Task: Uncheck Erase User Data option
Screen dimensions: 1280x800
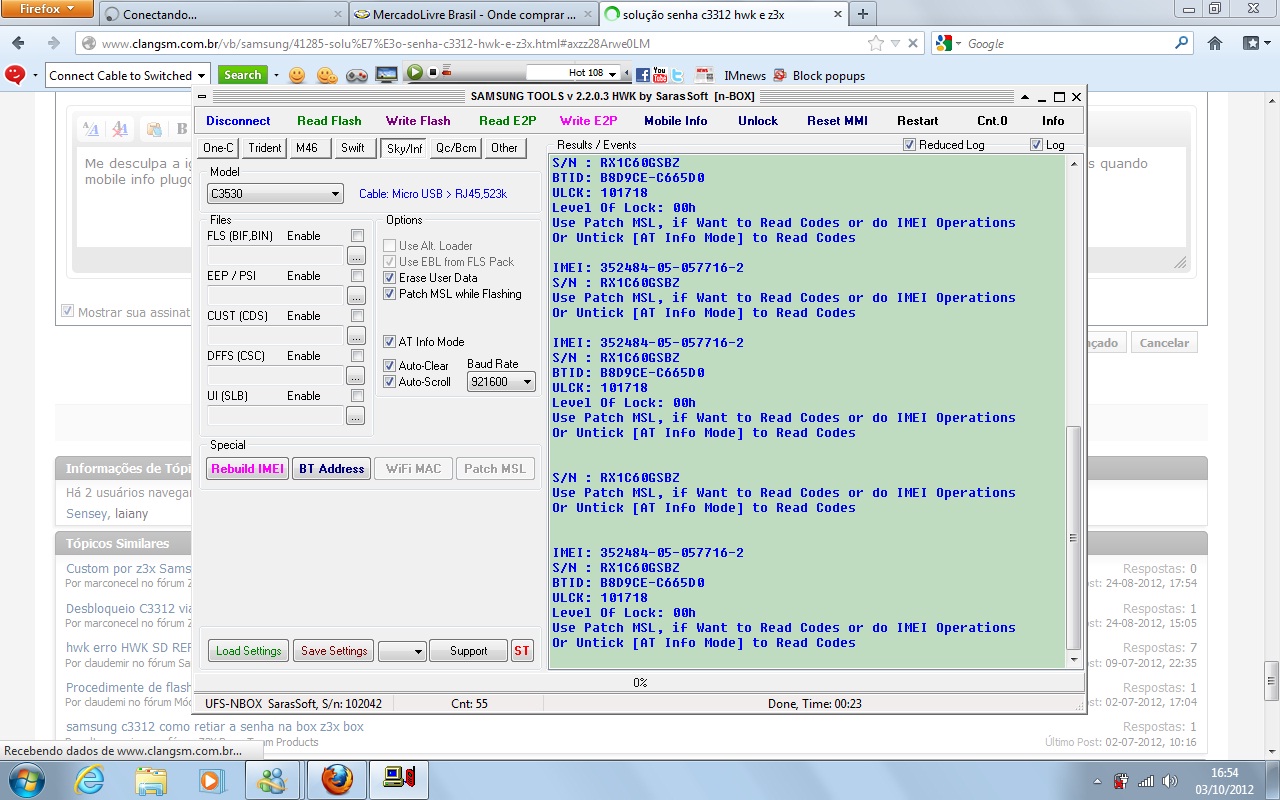Action: coord(390,278)
